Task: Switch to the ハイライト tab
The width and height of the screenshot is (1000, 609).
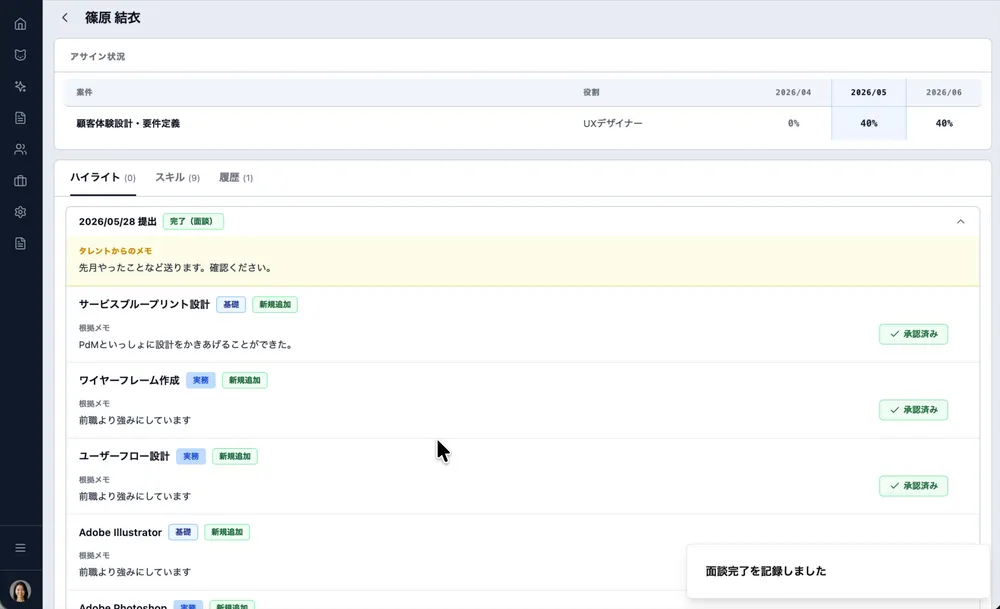Action: [103, 177]
